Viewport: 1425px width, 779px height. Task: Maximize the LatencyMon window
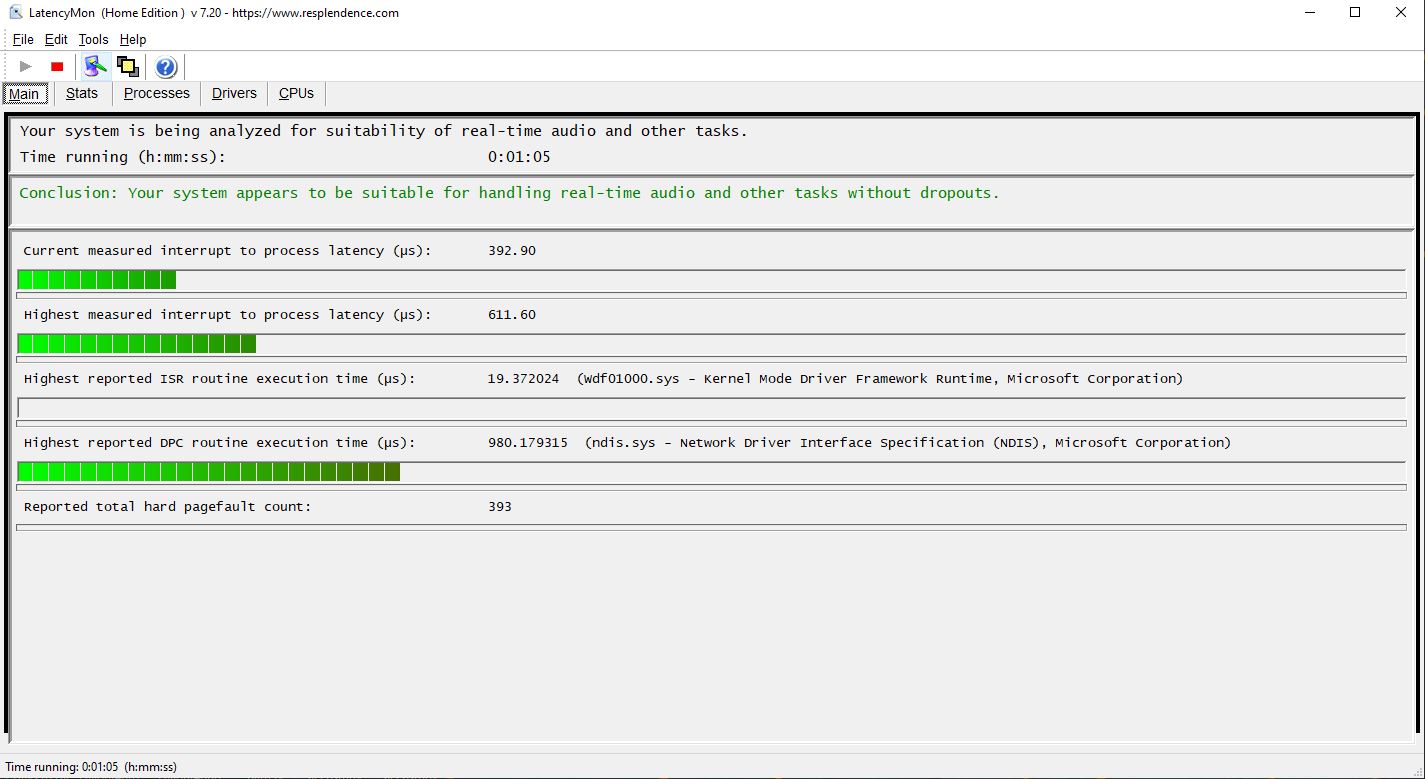point(1355,13)
